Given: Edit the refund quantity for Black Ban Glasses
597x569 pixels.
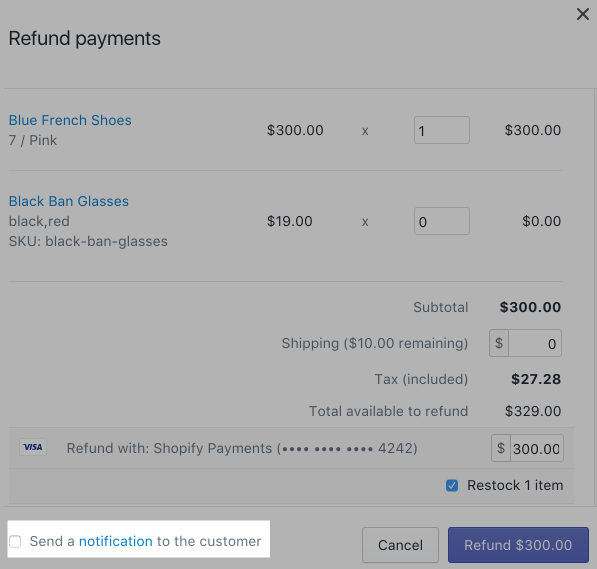Looking at the screenshot, I should pos(442,221).
